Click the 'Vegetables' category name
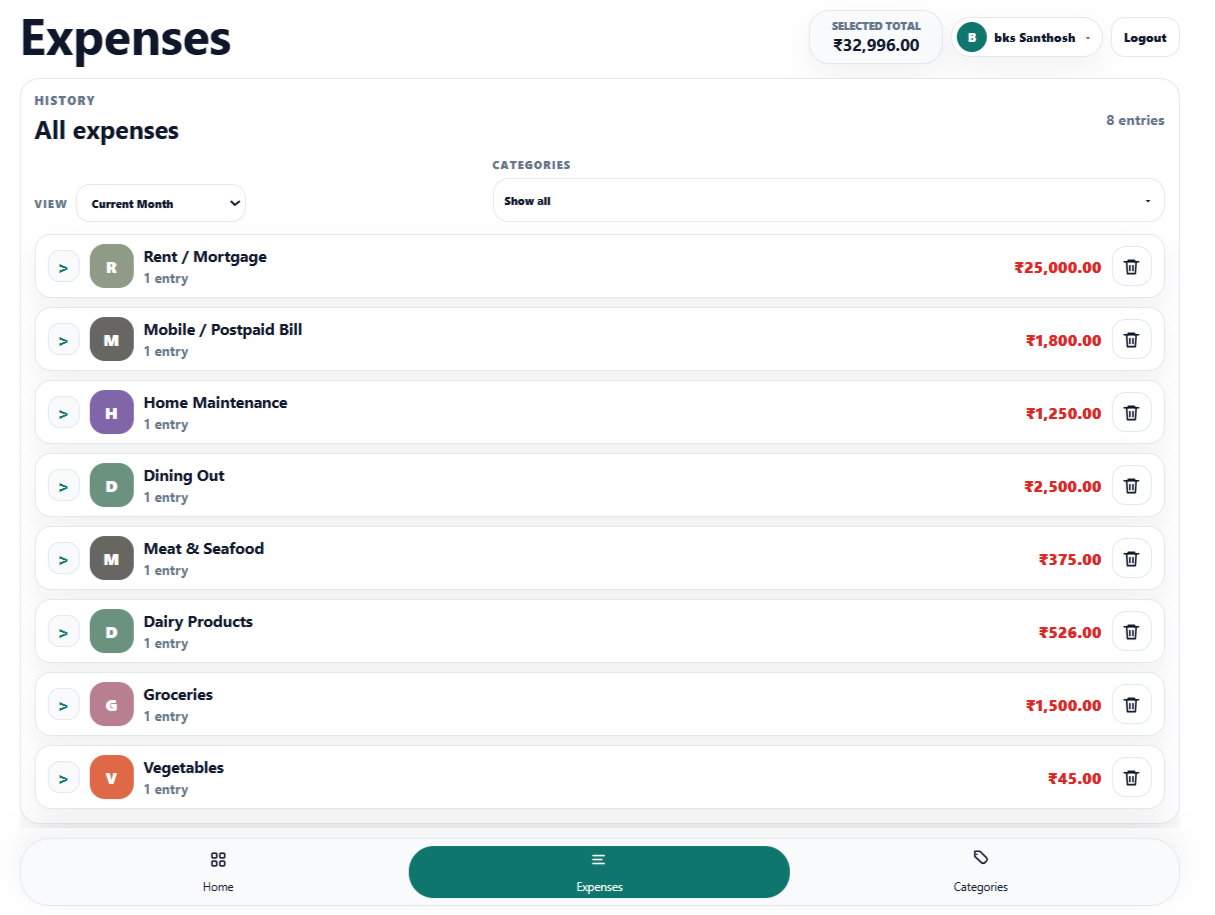Viewport: 1215px width, 915px height. click(x=184, y=768)
